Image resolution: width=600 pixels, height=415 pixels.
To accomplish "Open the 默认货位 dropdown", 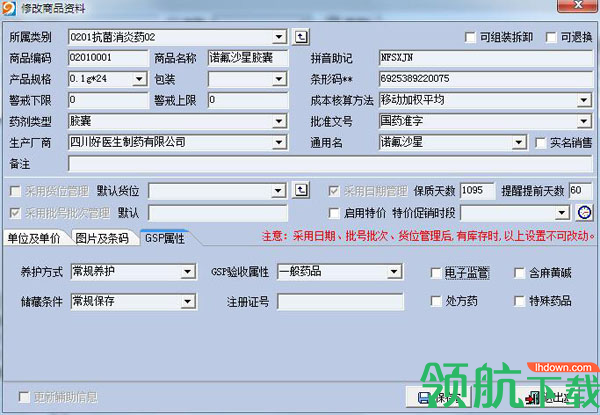I will click(278, 190).
